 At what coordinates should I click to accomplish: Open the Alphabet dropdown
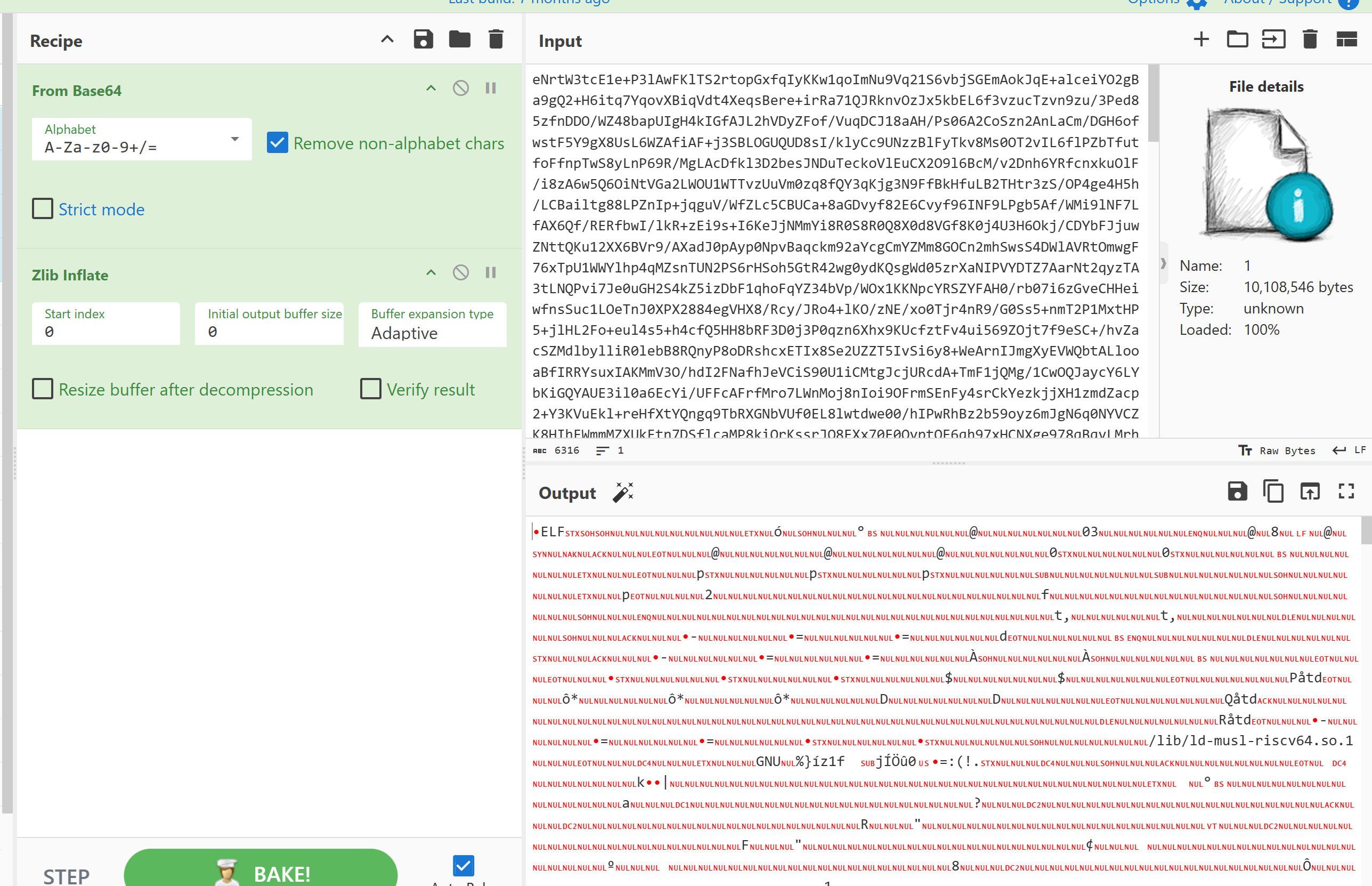pos(234,139)
